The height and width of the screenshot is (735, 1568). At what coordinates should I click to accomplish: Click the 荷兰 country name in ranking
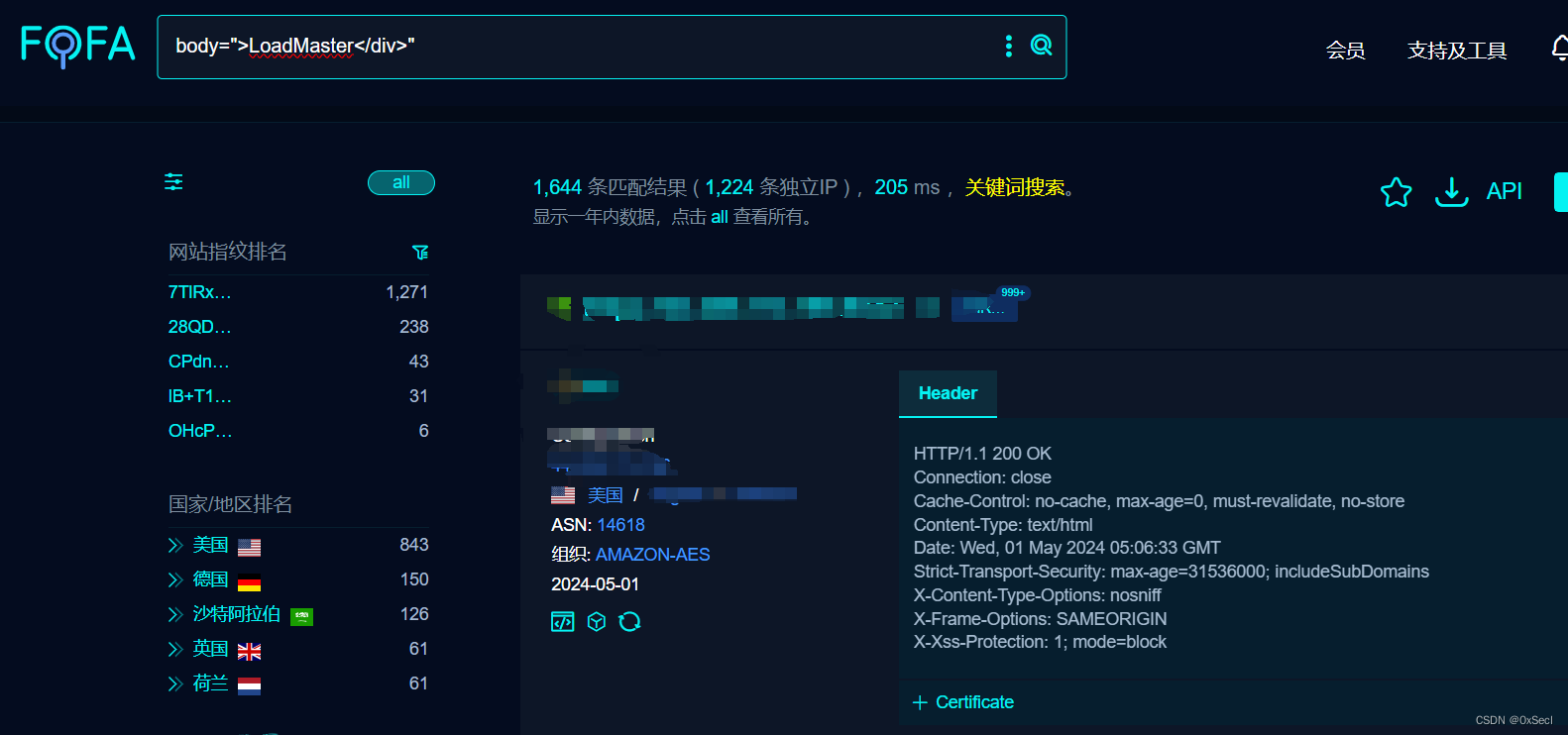pos(210,683)
